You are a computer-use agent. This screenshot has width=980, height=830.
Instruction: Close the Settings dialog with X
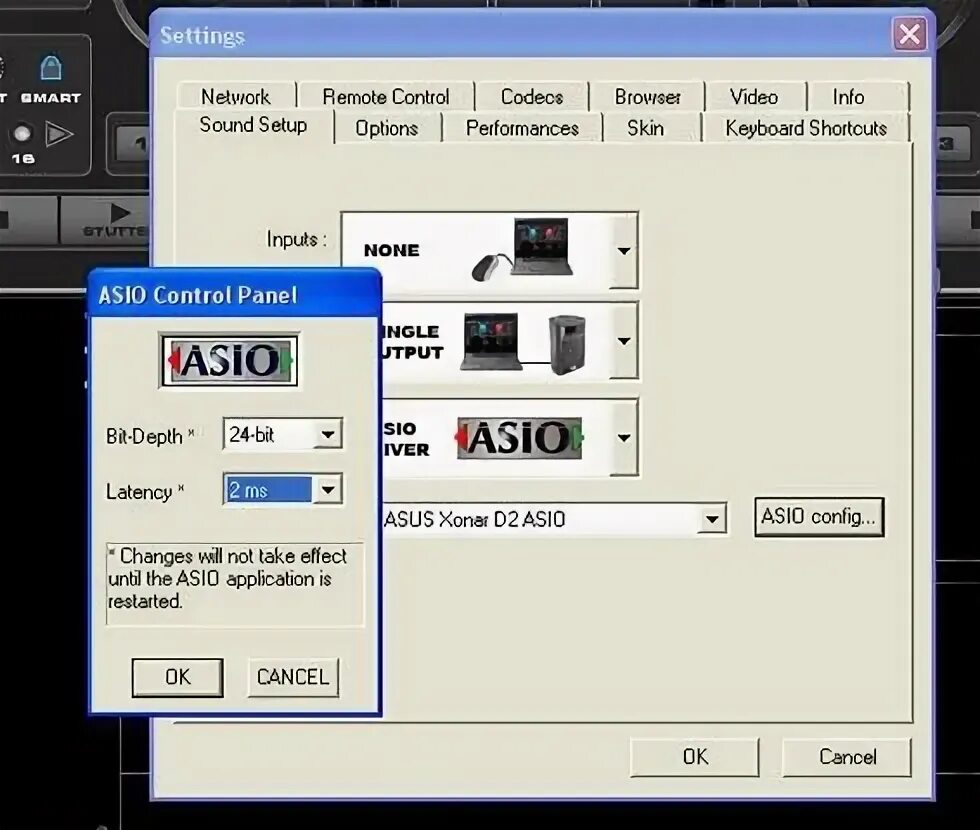click(x=909, y=34)
